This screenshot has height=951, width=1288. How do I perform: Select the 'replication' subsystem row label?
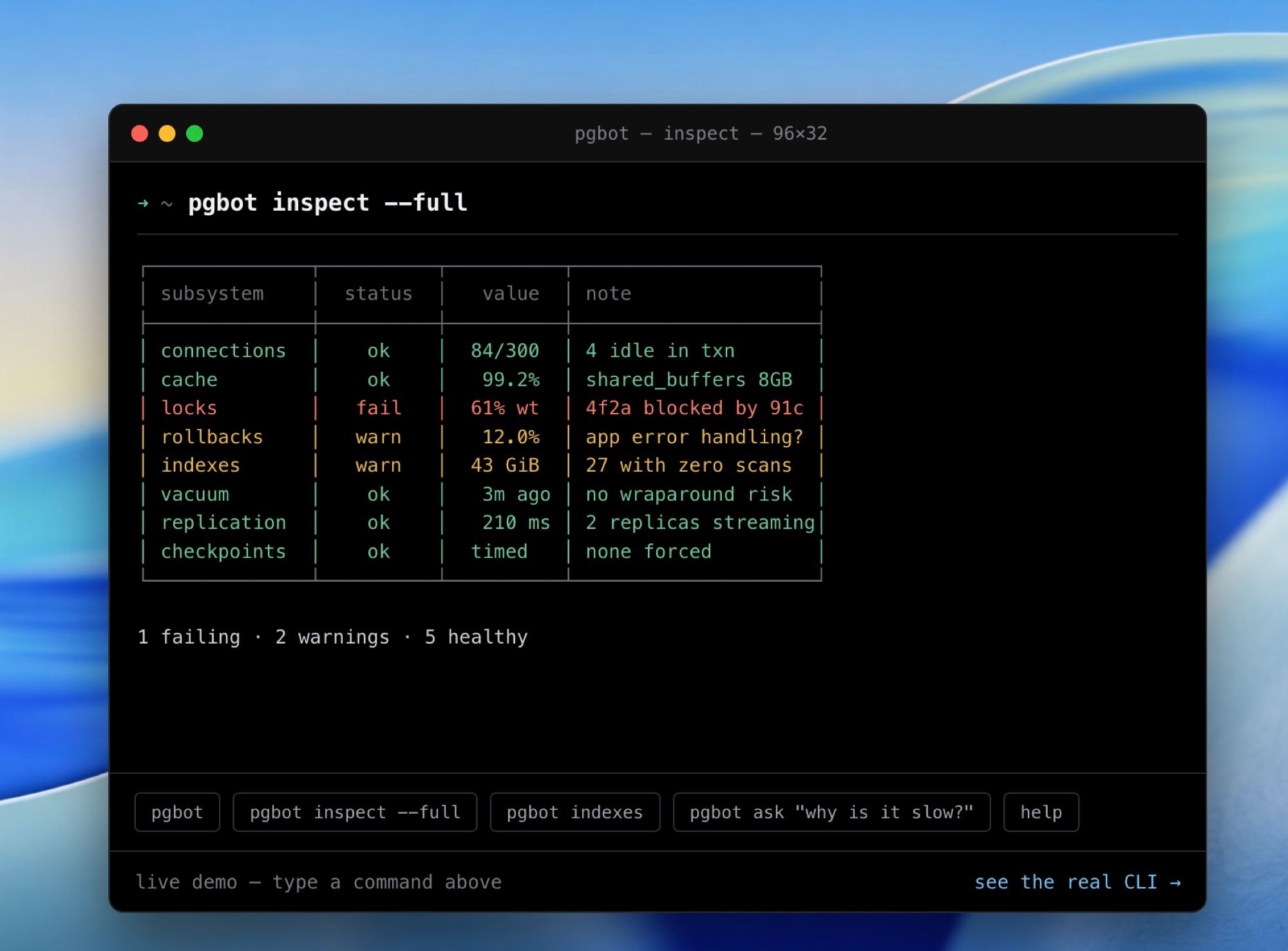(x=223, y=523)
